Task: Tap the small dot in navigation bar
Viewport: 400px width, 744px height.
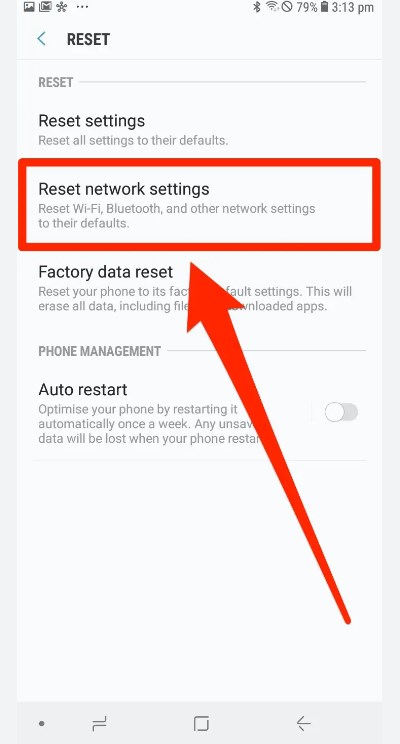Action: [42, 724]
